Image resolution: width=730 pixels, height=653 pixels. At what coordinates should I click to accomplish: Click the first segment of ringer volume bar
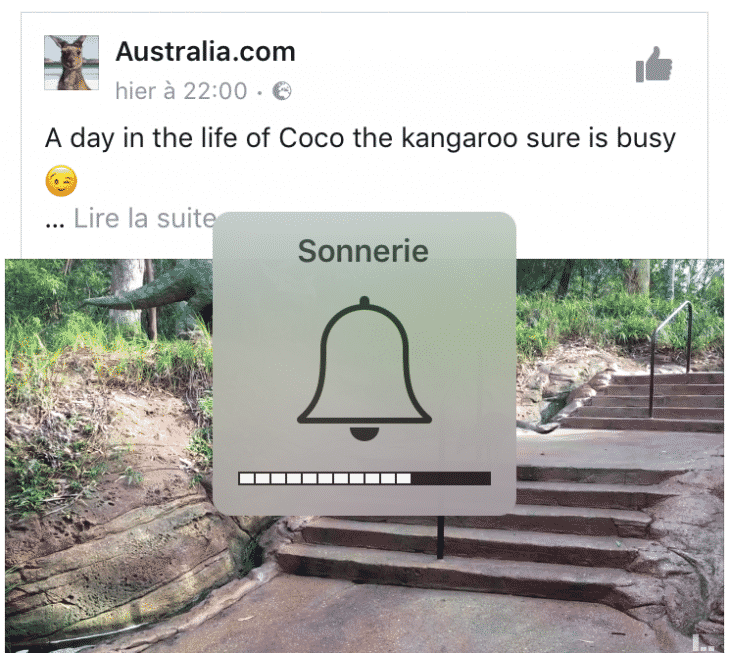[x=247, y=478]
